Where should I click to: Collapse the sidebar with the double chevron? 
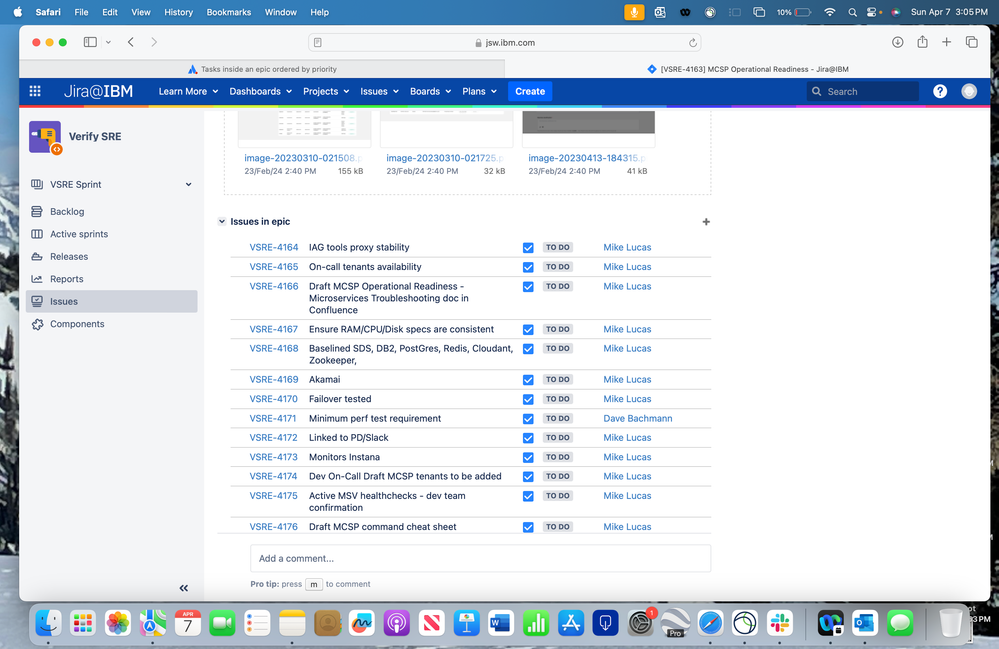click(x=183, y=588)
